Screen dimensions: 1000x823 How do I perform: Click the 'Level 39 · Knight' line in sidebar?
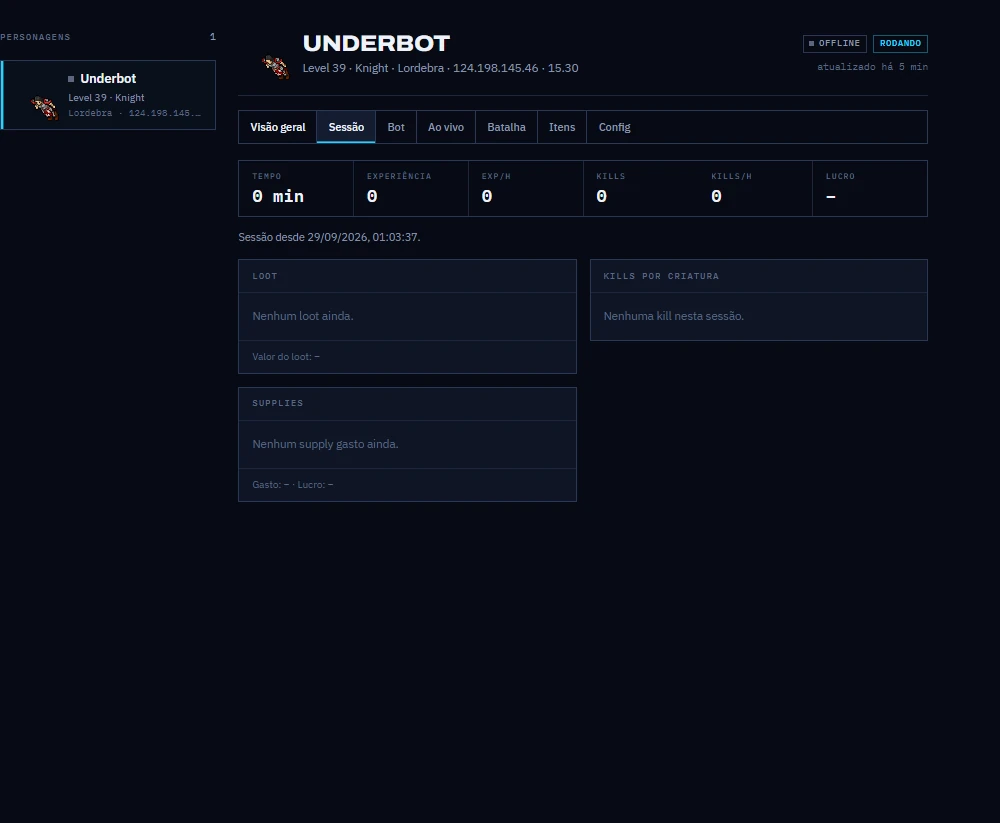pyautogui.click(x=107, y=98)
